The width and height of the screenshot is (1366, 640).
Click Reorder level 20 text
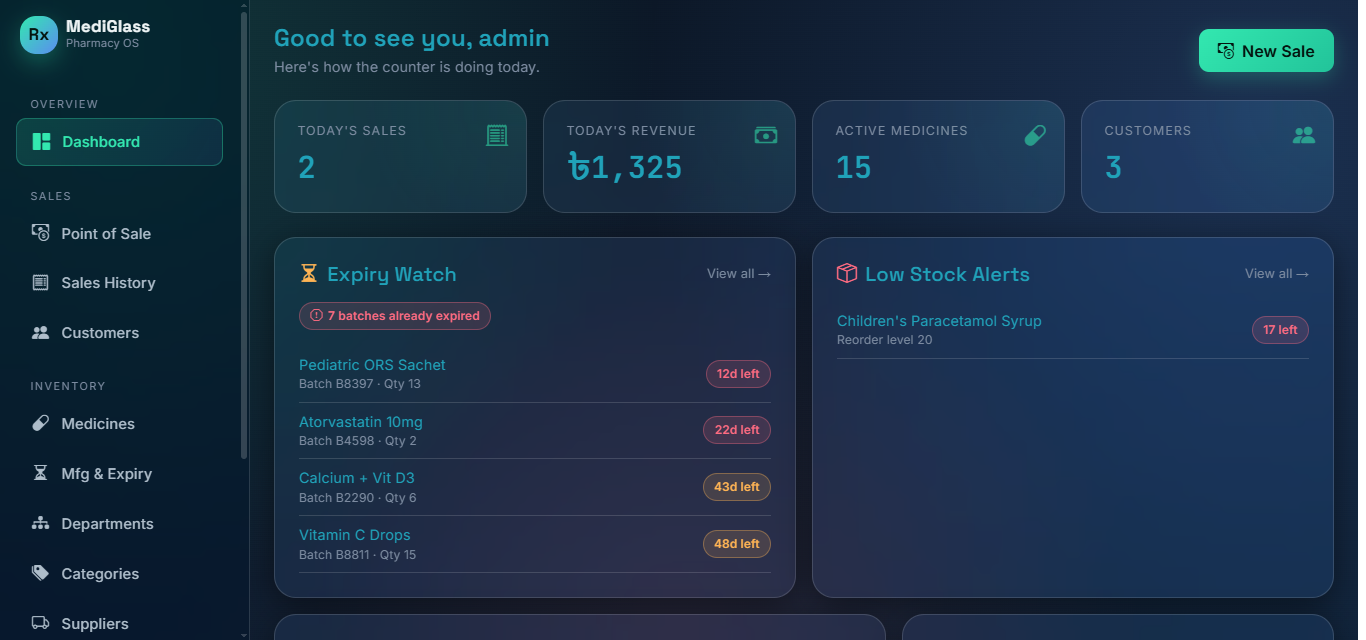tap(885, 340)
